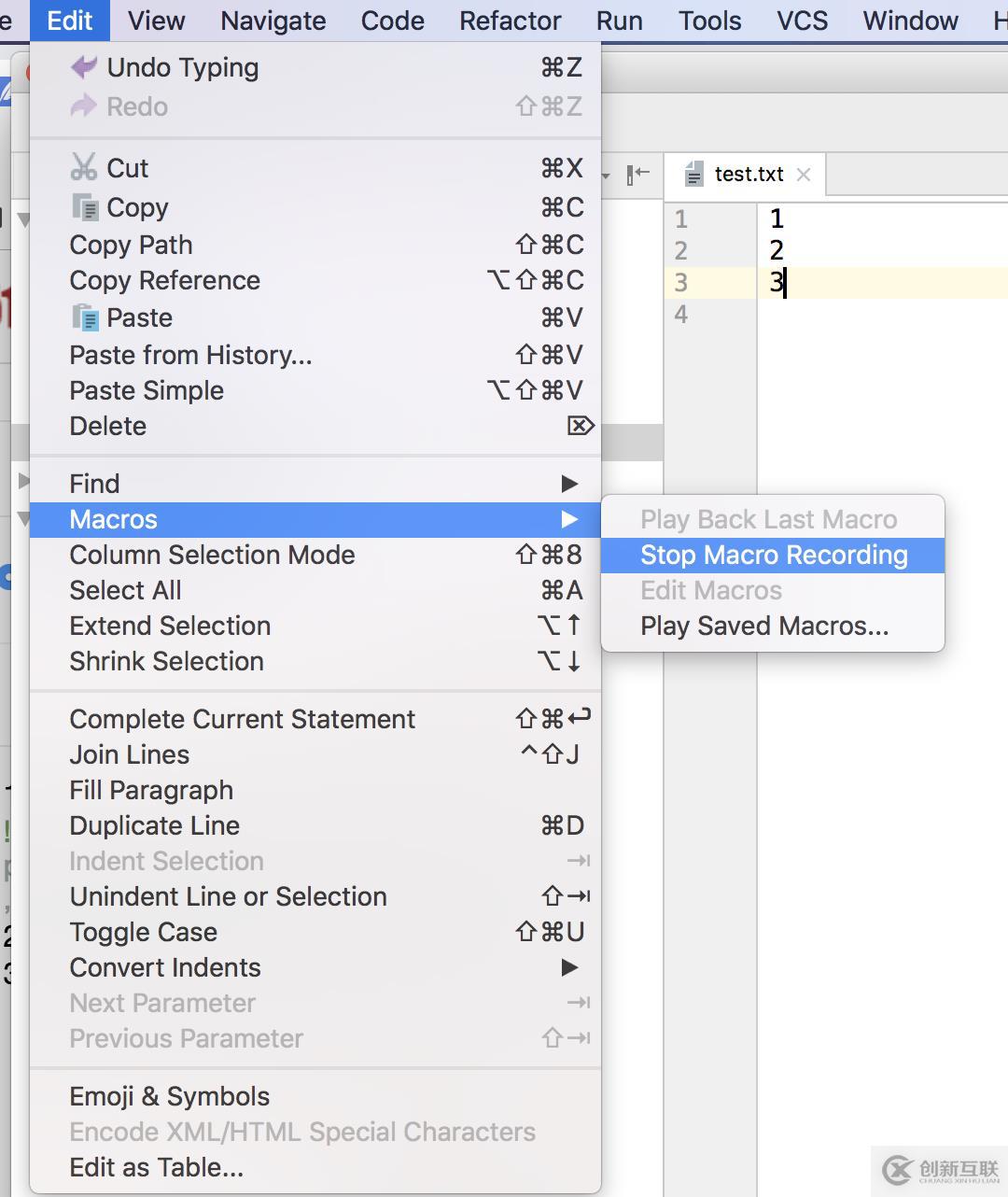This screenshot has height=1197, width=1008.
Task: Open the Navigate menu
Action: [273, 21]
